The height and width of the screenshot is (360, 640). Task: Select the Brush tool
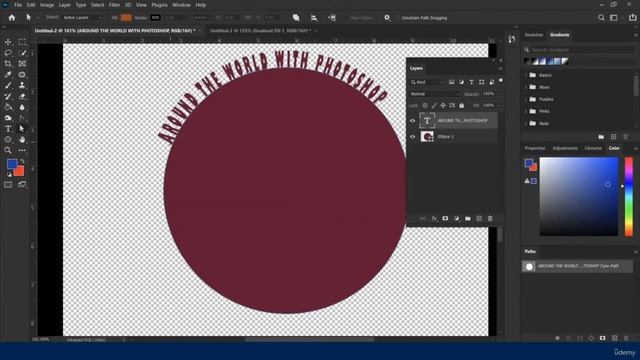8,85
